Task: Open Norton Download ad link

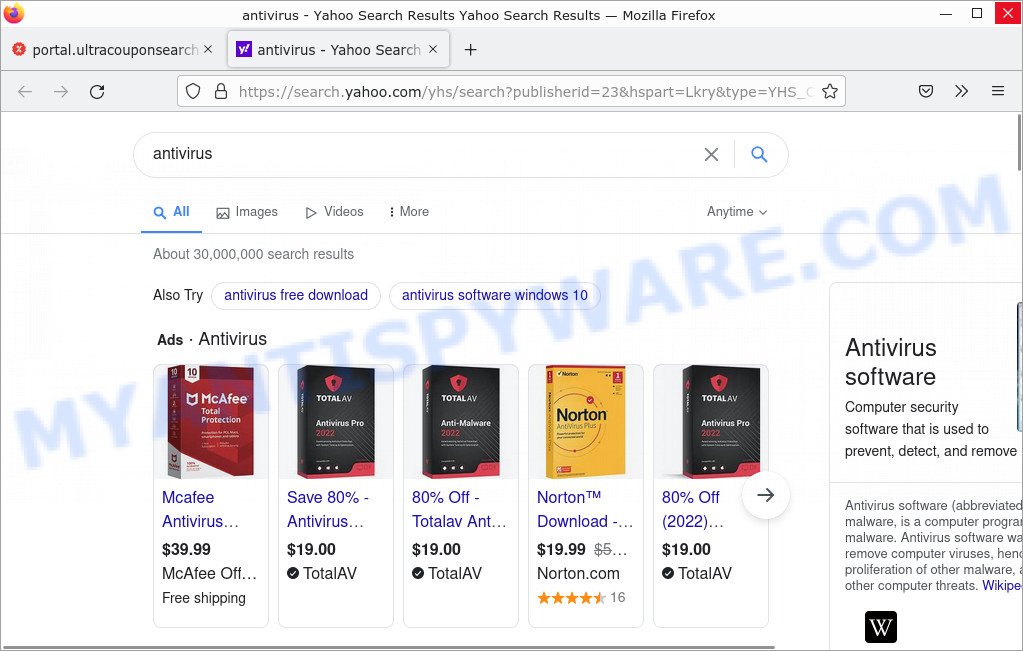Action: pyautogui.click(x=585, y=509)
